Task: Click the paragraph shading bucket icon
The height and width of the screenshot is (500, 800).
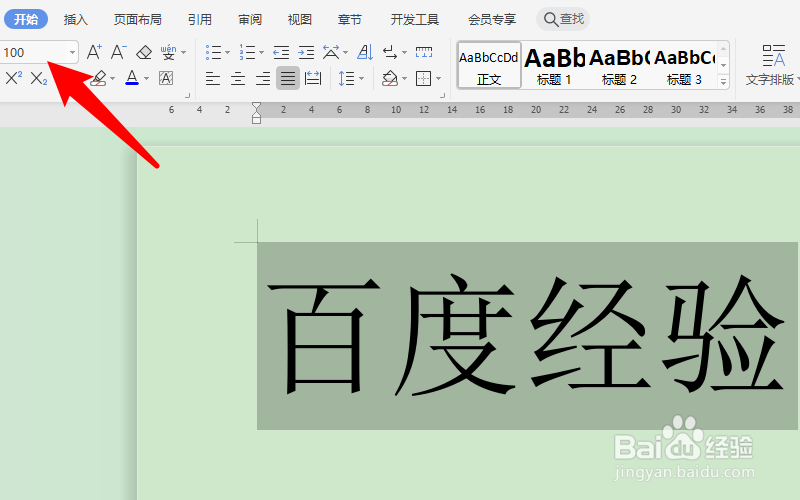Action: [390, 78]
